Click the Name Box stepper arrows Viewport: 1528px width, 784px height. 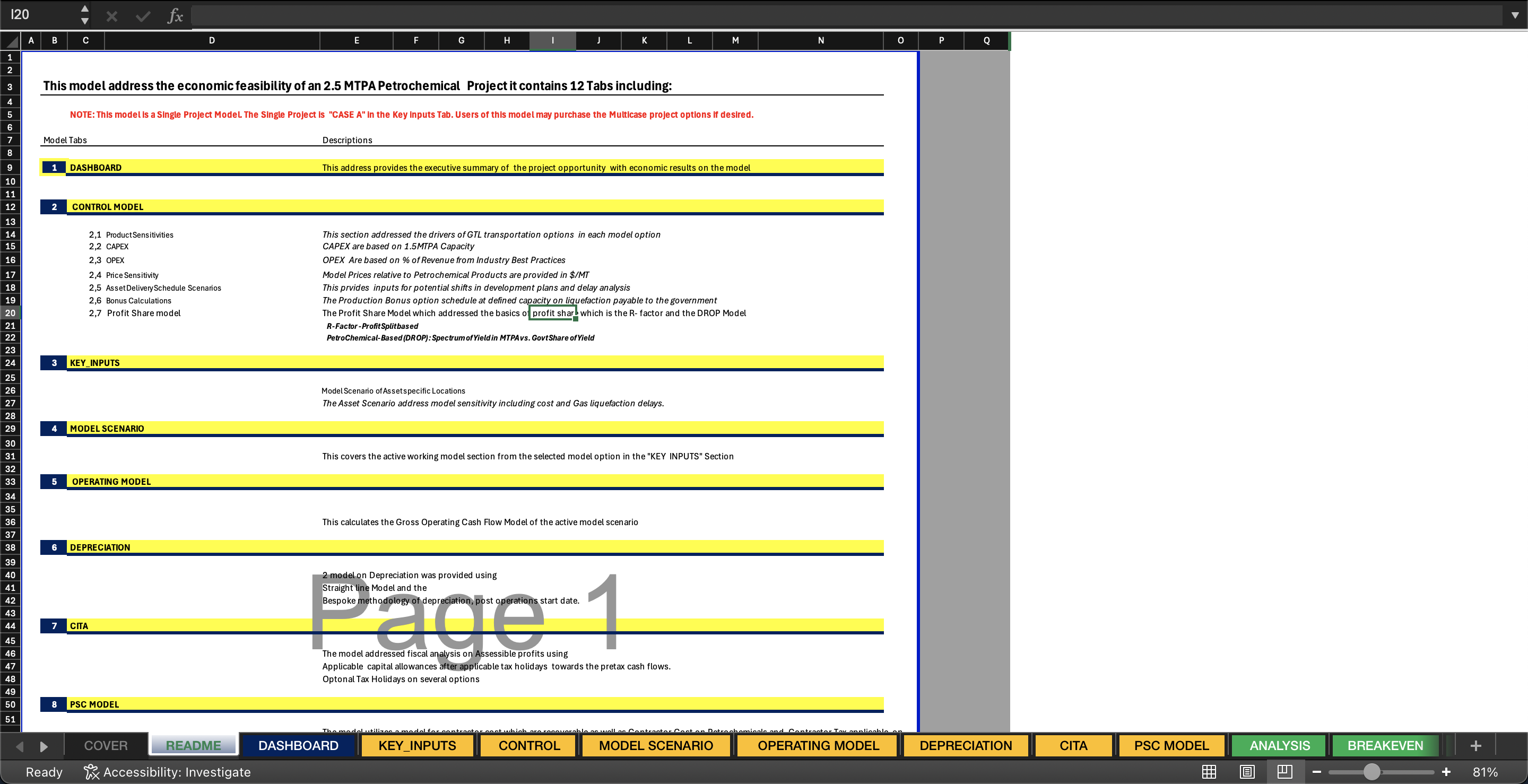pyautogui.click(x=85, y=15)
